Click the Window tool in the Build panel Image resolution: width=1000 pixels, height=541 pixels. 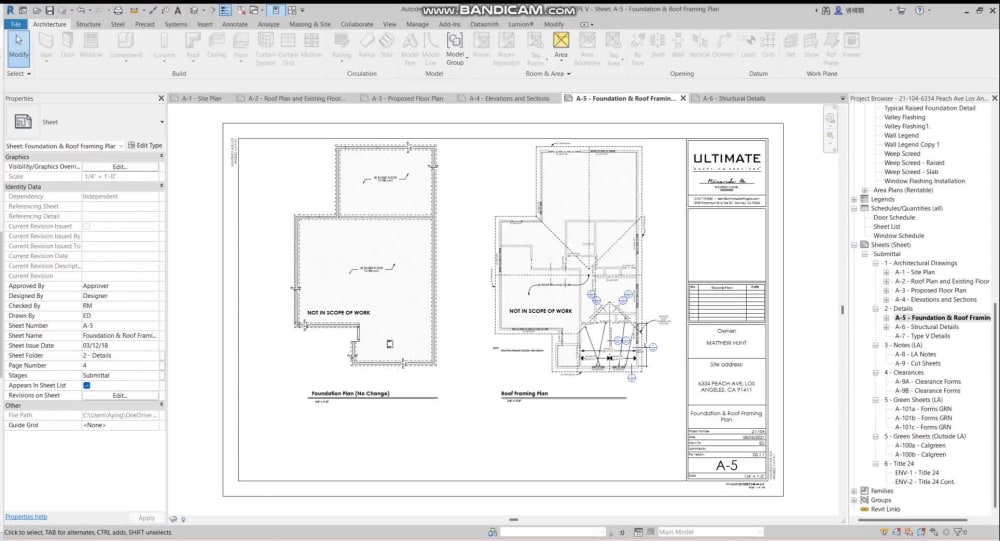click(x=91, y=45)
